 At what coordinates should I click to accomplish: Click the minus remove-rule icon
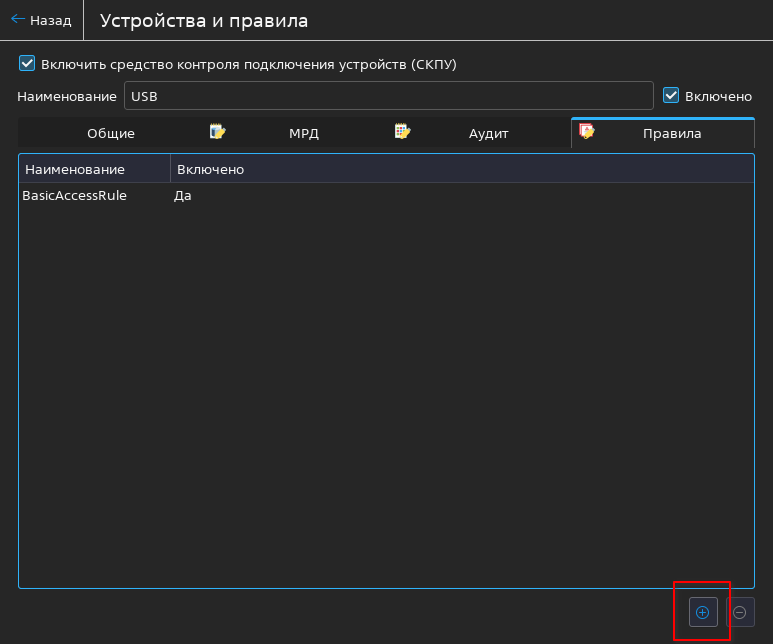pos(740,612)
